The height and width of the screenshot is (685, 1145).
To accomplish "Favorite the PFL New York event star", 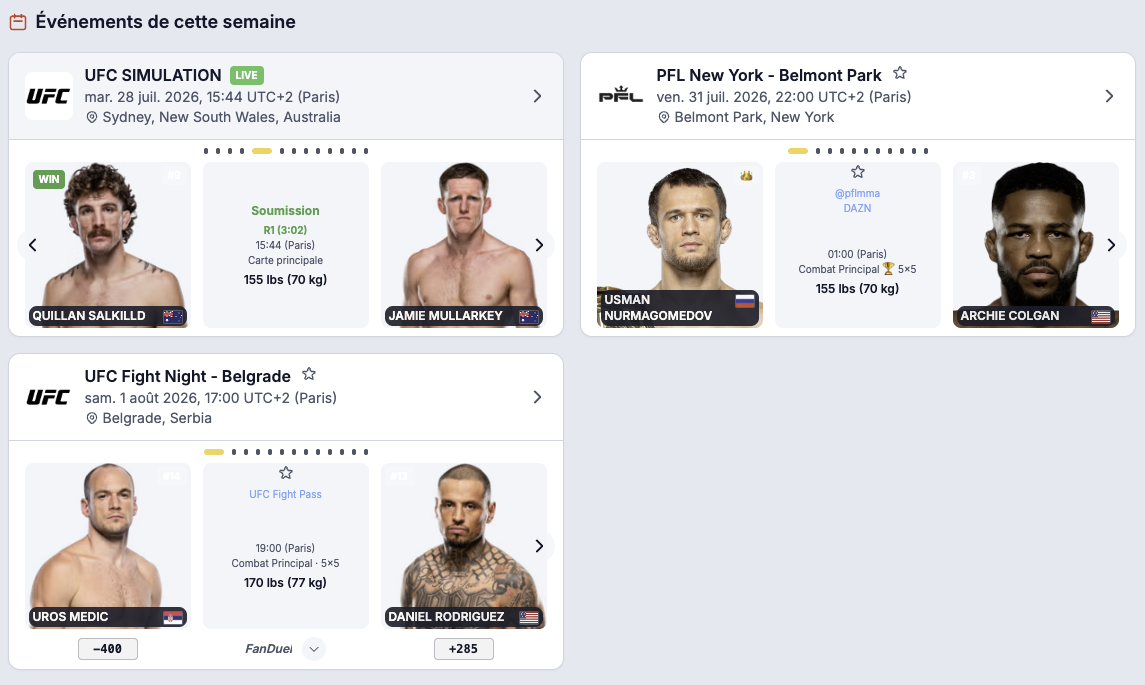I will [900, 73].
